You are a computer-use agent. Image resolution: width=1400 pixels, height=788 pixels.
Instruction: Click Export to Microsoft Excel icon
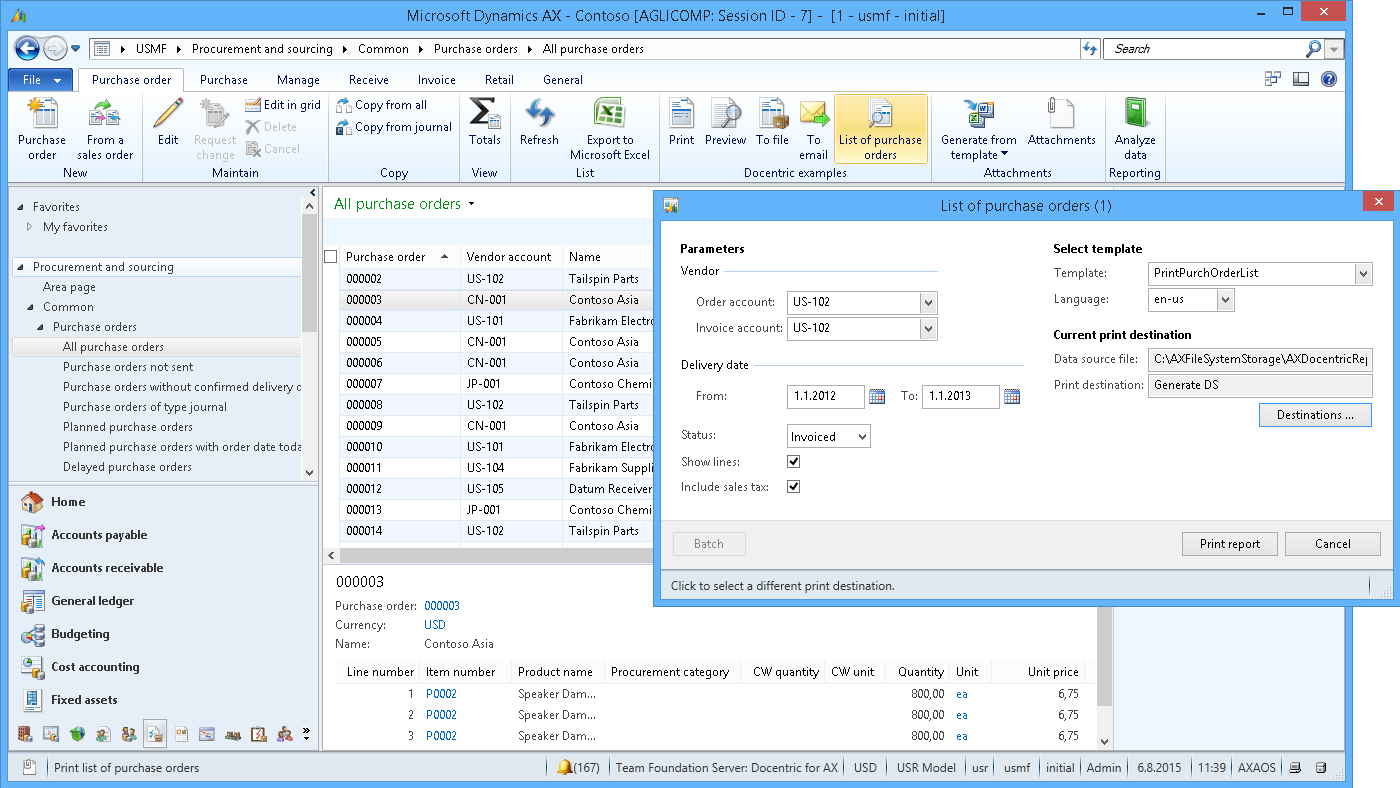click(610, 113)
